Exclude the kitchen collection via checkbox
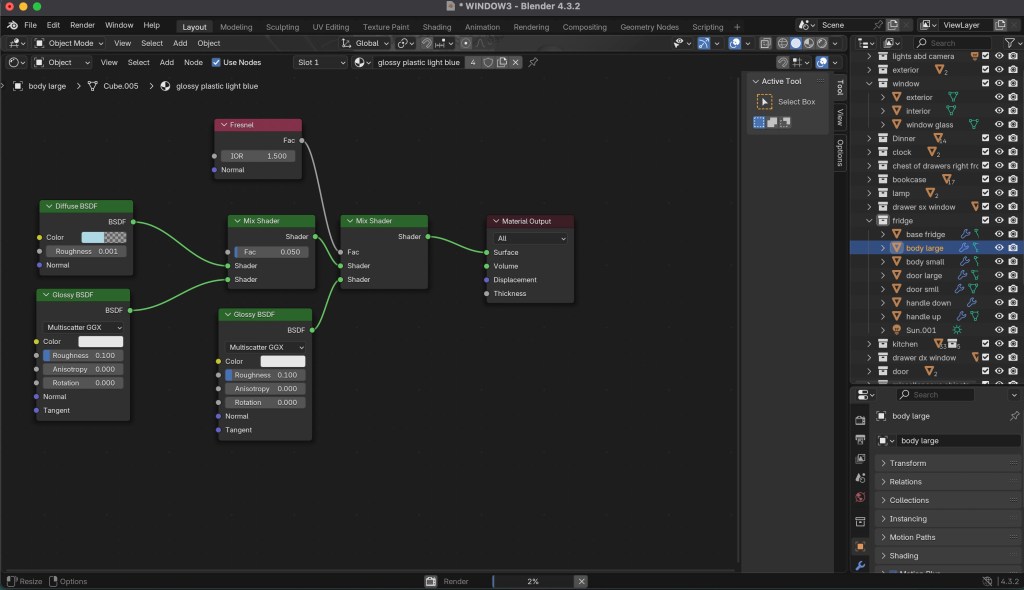1024x590 pixels. pyautogui.click(x=985, y=344)
